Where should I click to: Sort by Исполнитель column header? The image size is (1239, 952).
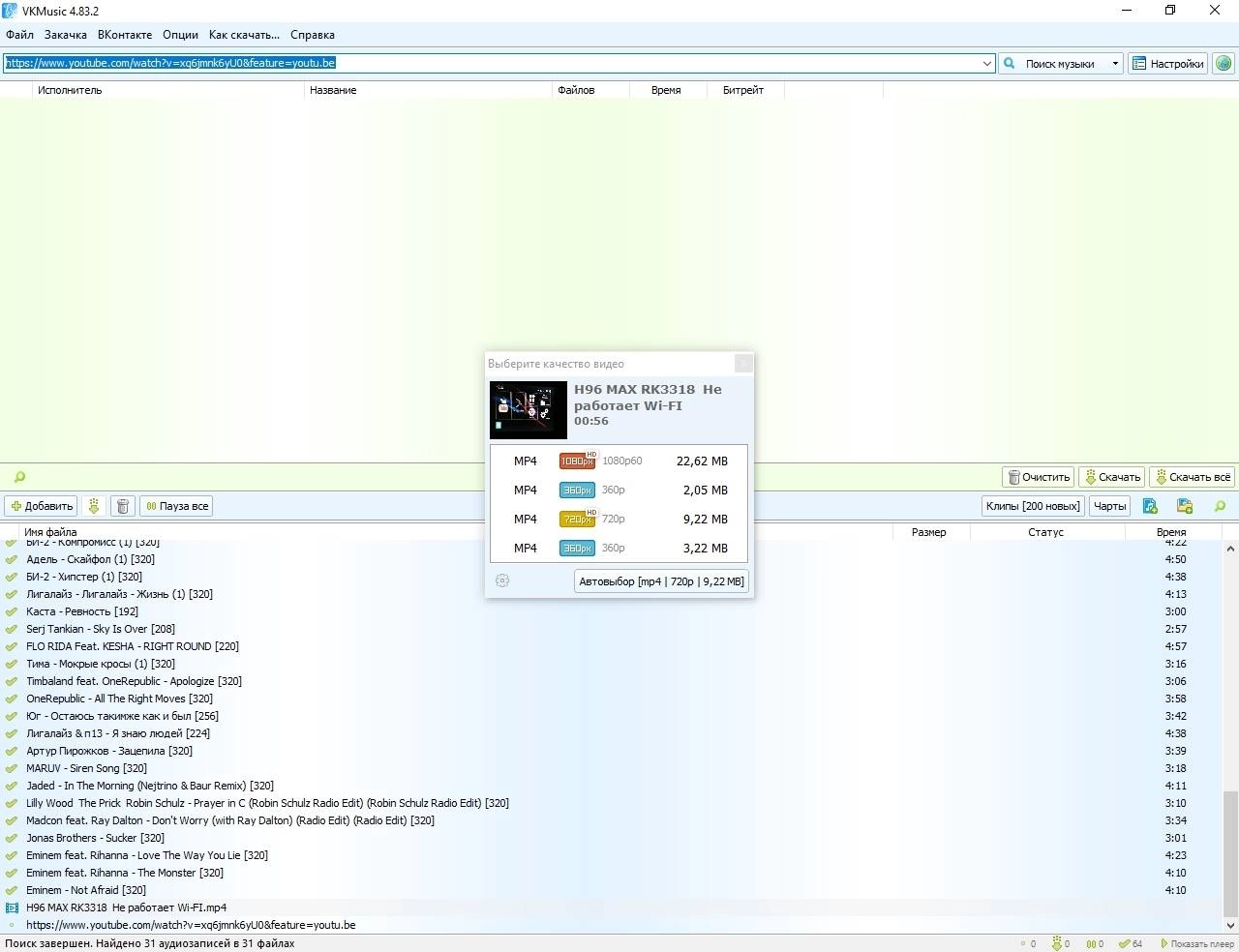pyautogui.click(x=169, y=90)
